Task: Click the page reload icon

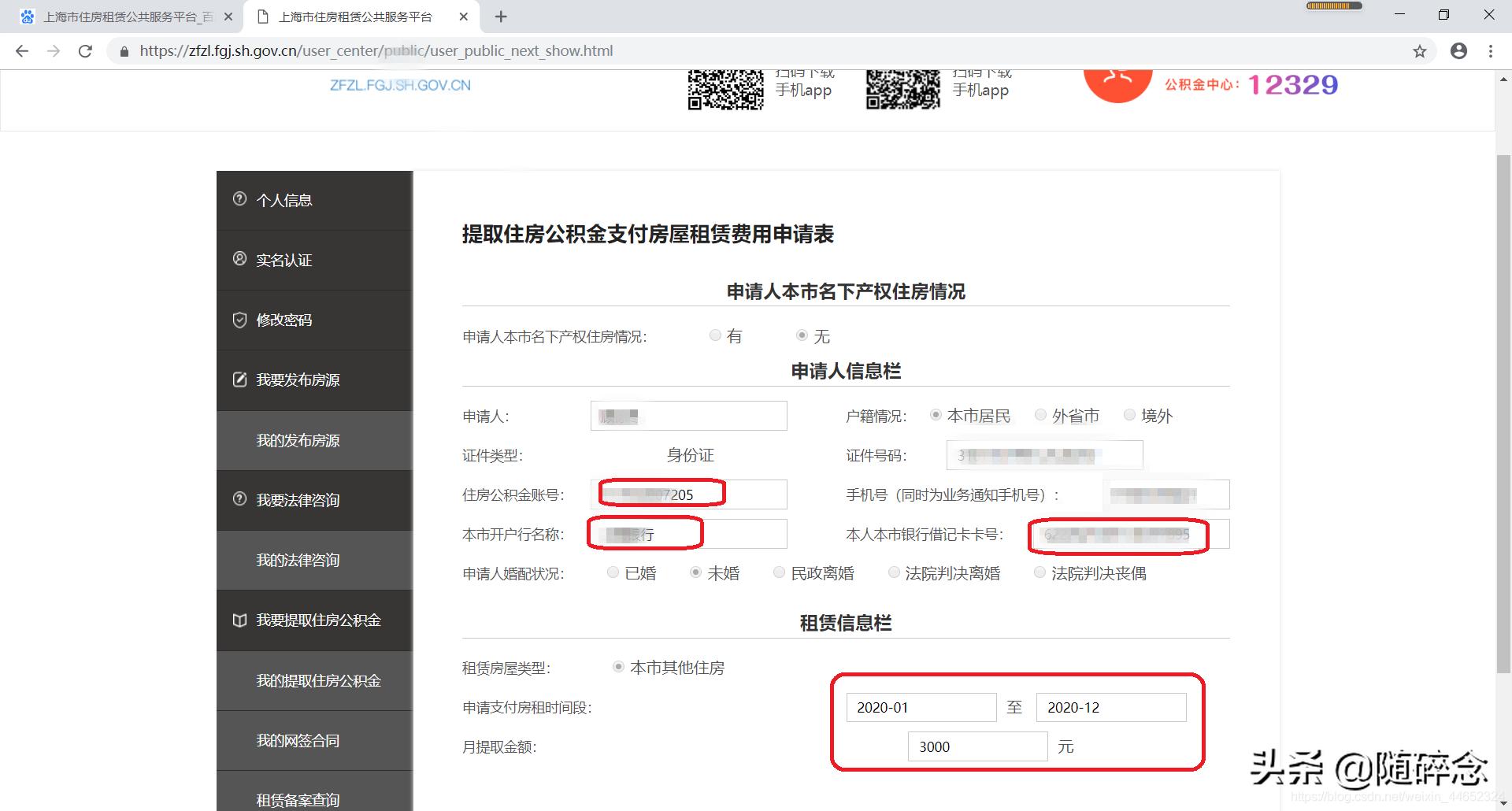Action: [x=86, y=50]
